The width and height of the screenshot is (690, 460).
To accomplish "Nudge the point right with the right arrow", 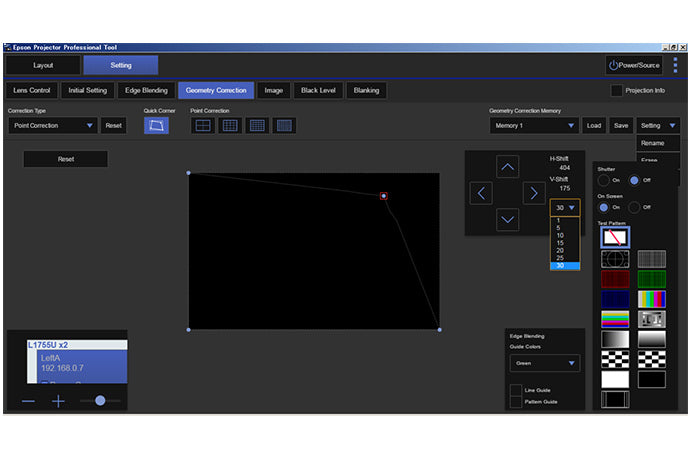I will pos(534,193).
